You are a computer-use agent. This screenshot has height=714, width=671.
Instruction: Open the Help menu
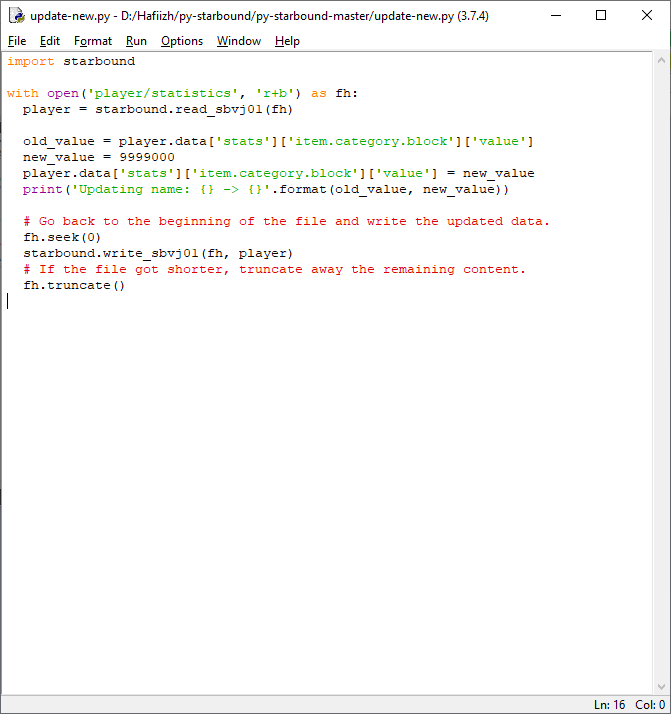(x=287, y=41)
